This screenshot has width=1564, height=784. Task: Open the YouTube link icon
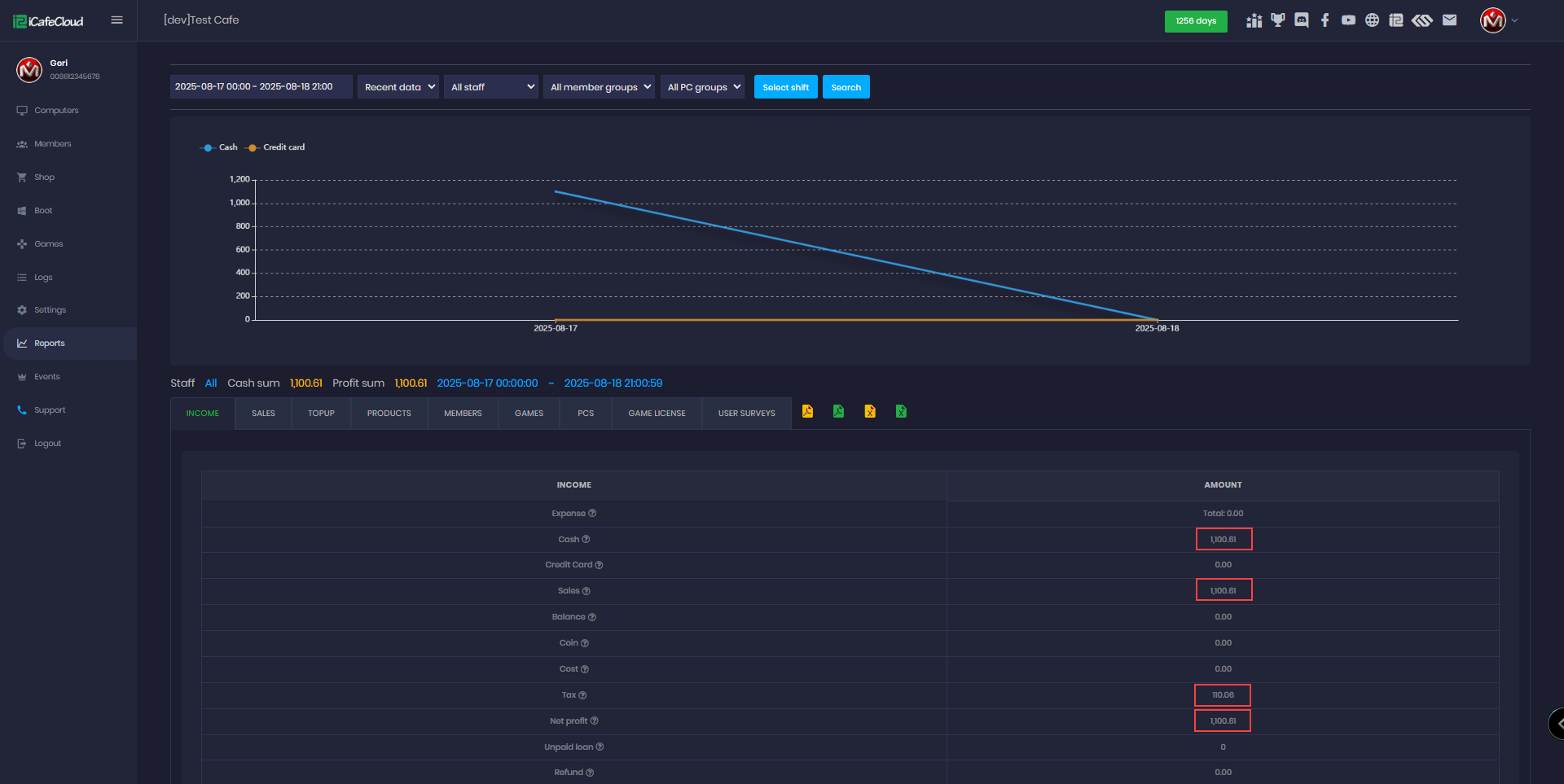[1348, 20]
